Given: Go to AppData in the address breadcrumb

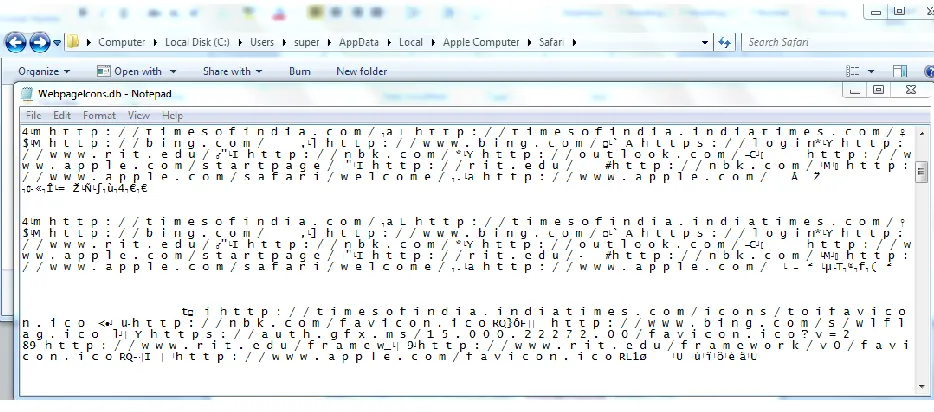Looking at the screenshot, I should pos(359,42).
